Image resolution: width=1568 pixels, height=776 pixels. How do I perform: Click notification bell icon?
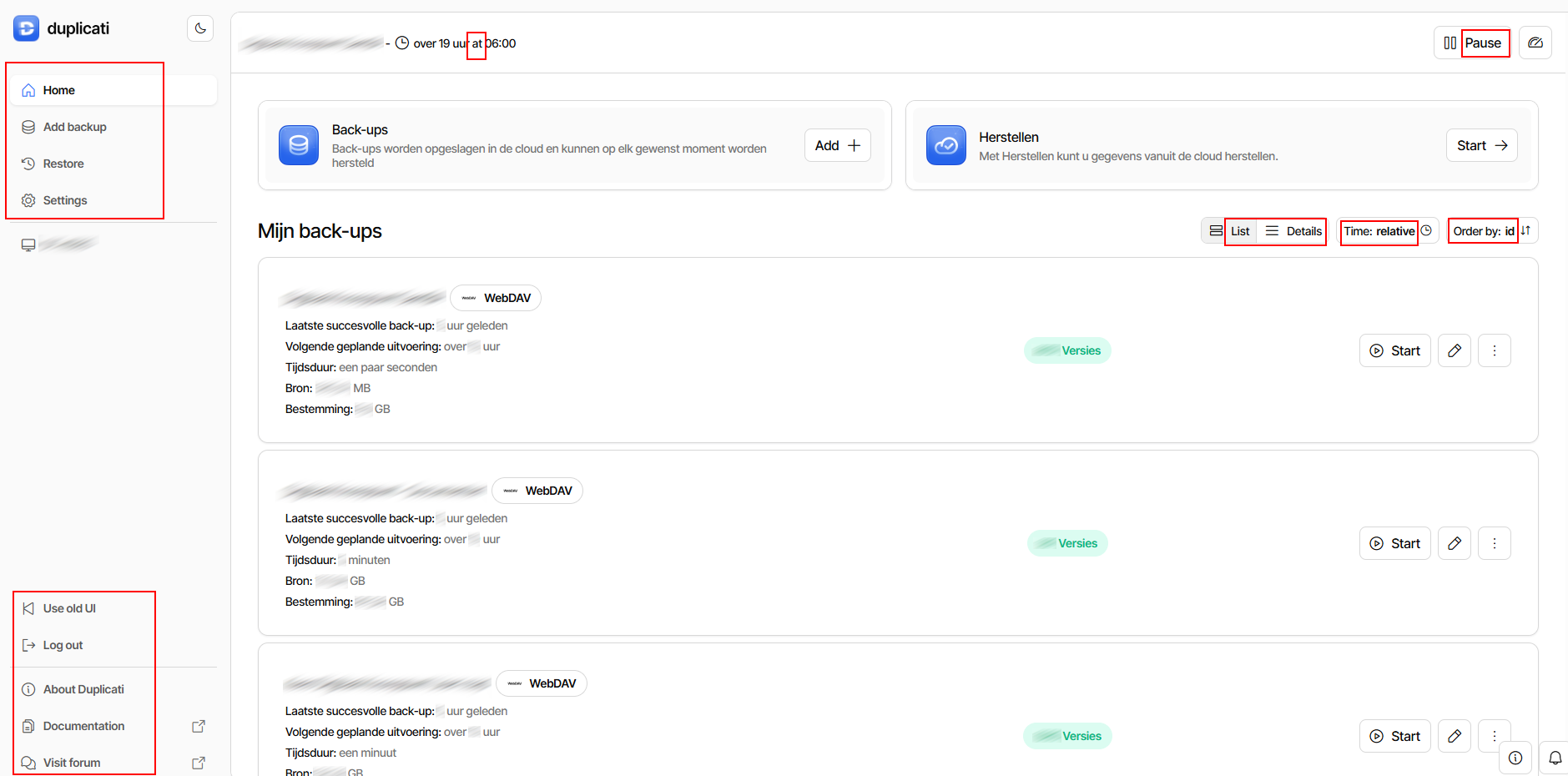[x=1555, y=758]
